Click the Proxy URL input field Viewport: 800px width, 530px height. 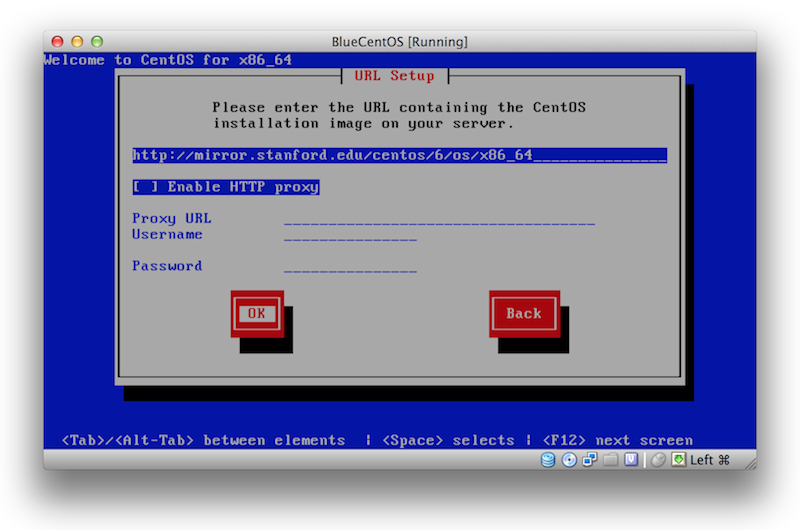tap(439, 219)
